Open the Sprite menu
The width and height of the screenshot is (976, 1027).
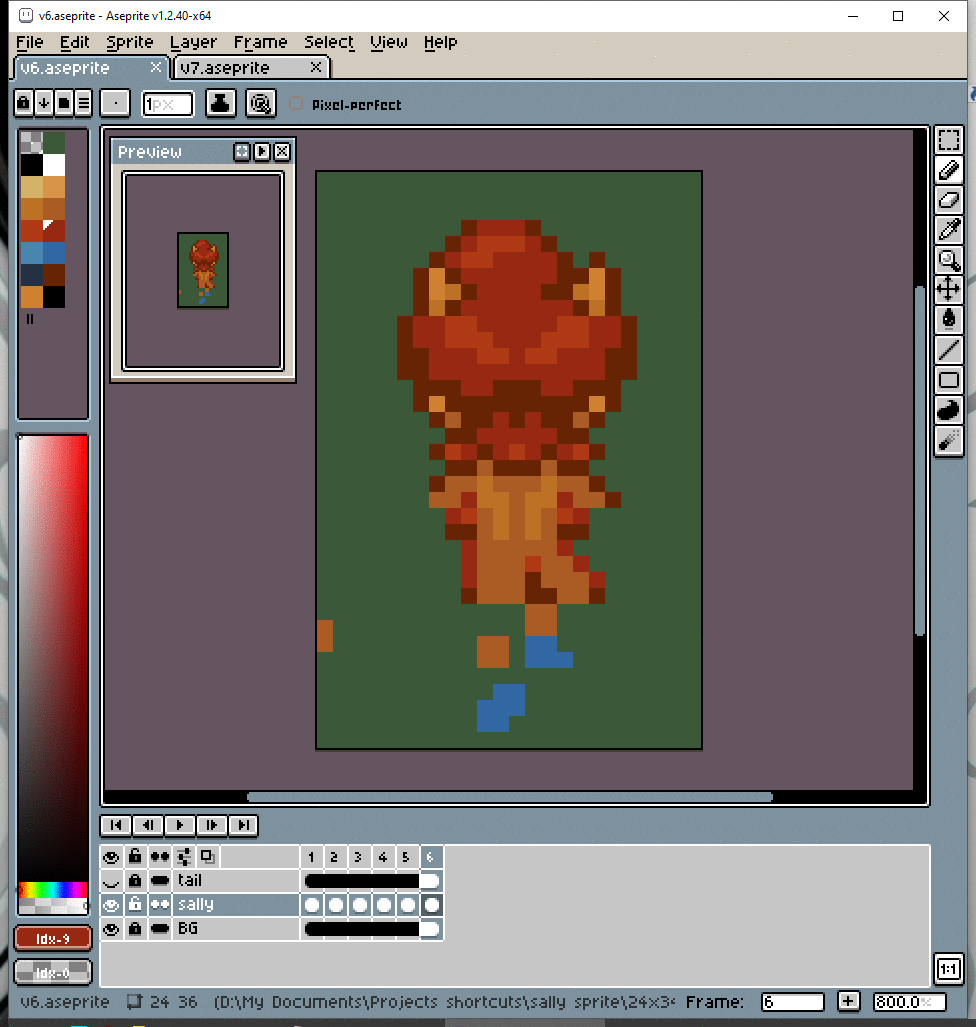click(130, 42)
